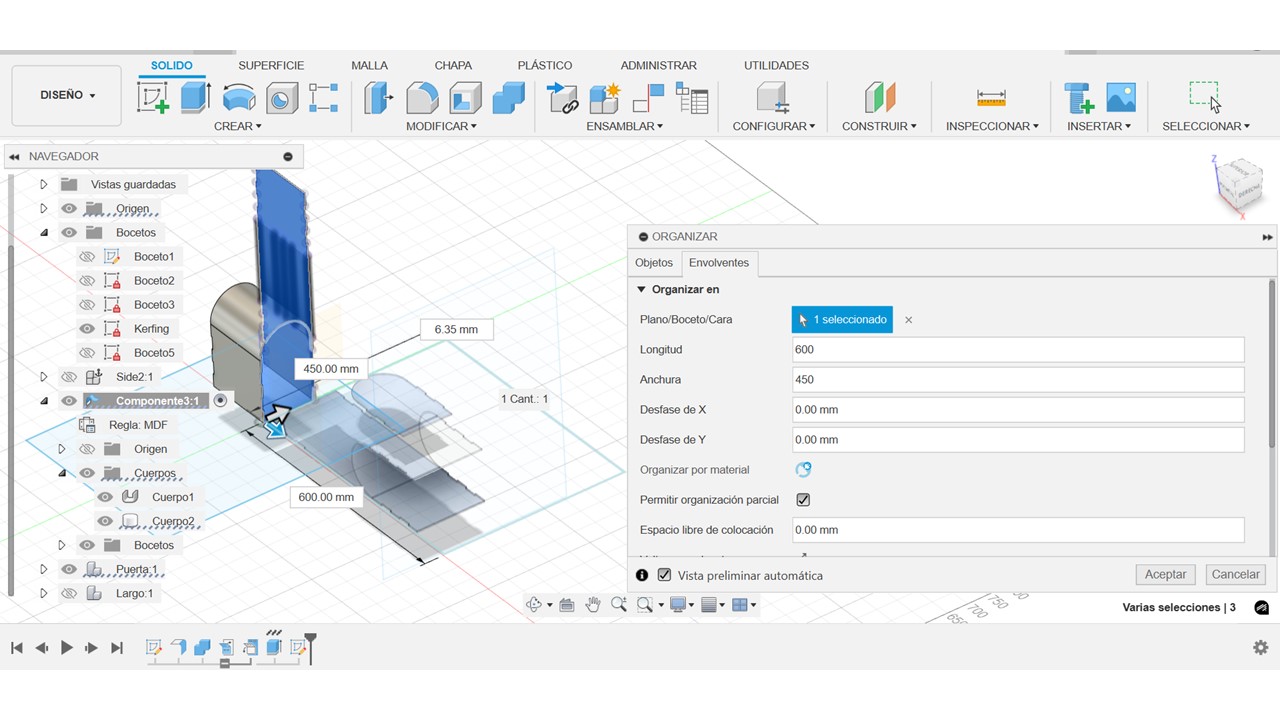Click the Insert image icon
The height and width of the screenshot is (720, 1280).
point(1121,98)
